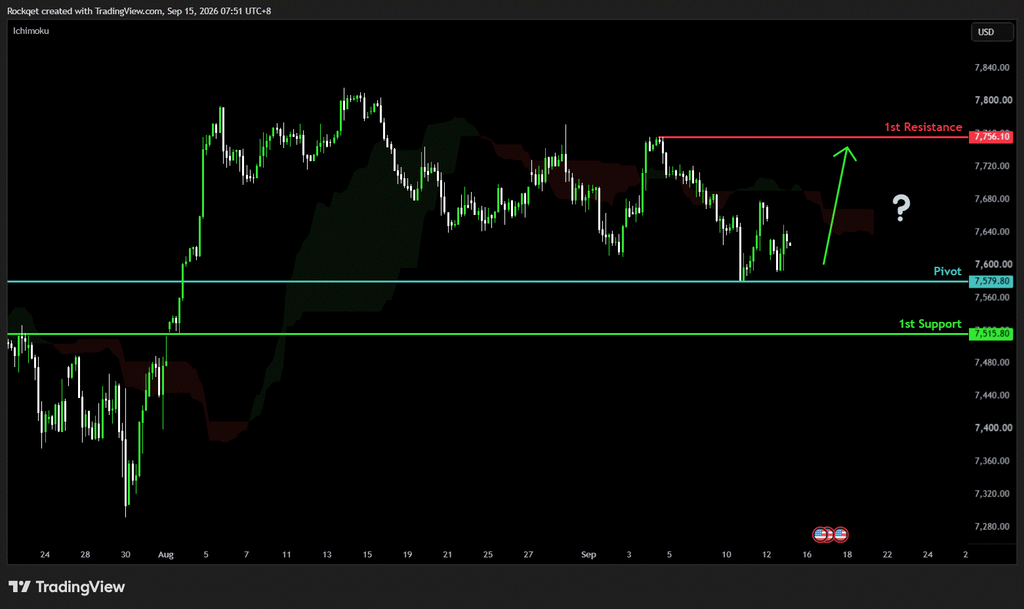1024x609 pixels.
Task: Click the 7,800.00 price scale value
Action: coord(993,101)
